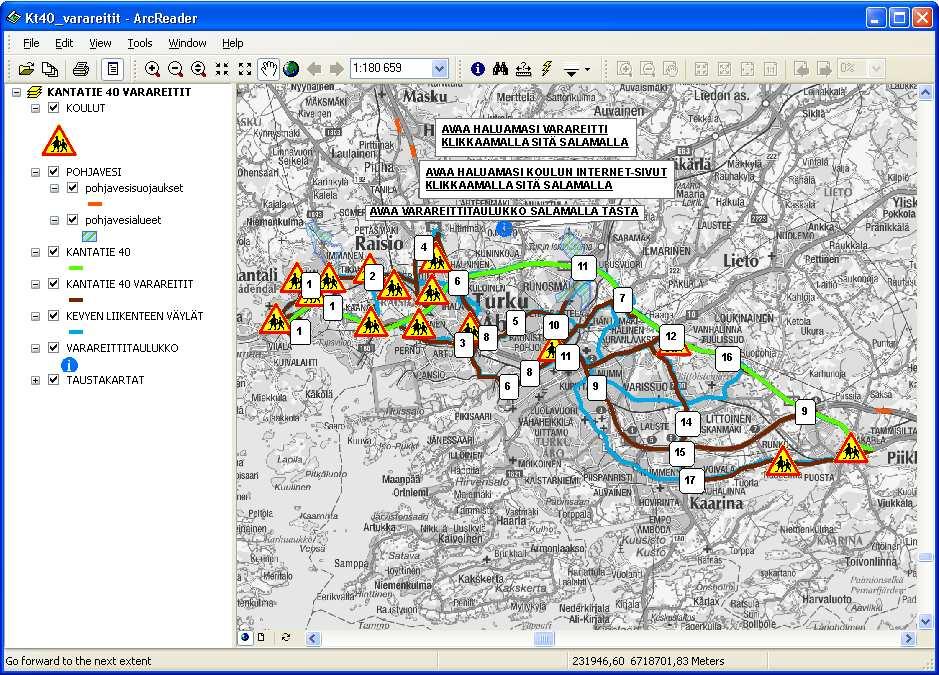
Task: Click the blue info marker on the map
Action: [x=504, y=228]
